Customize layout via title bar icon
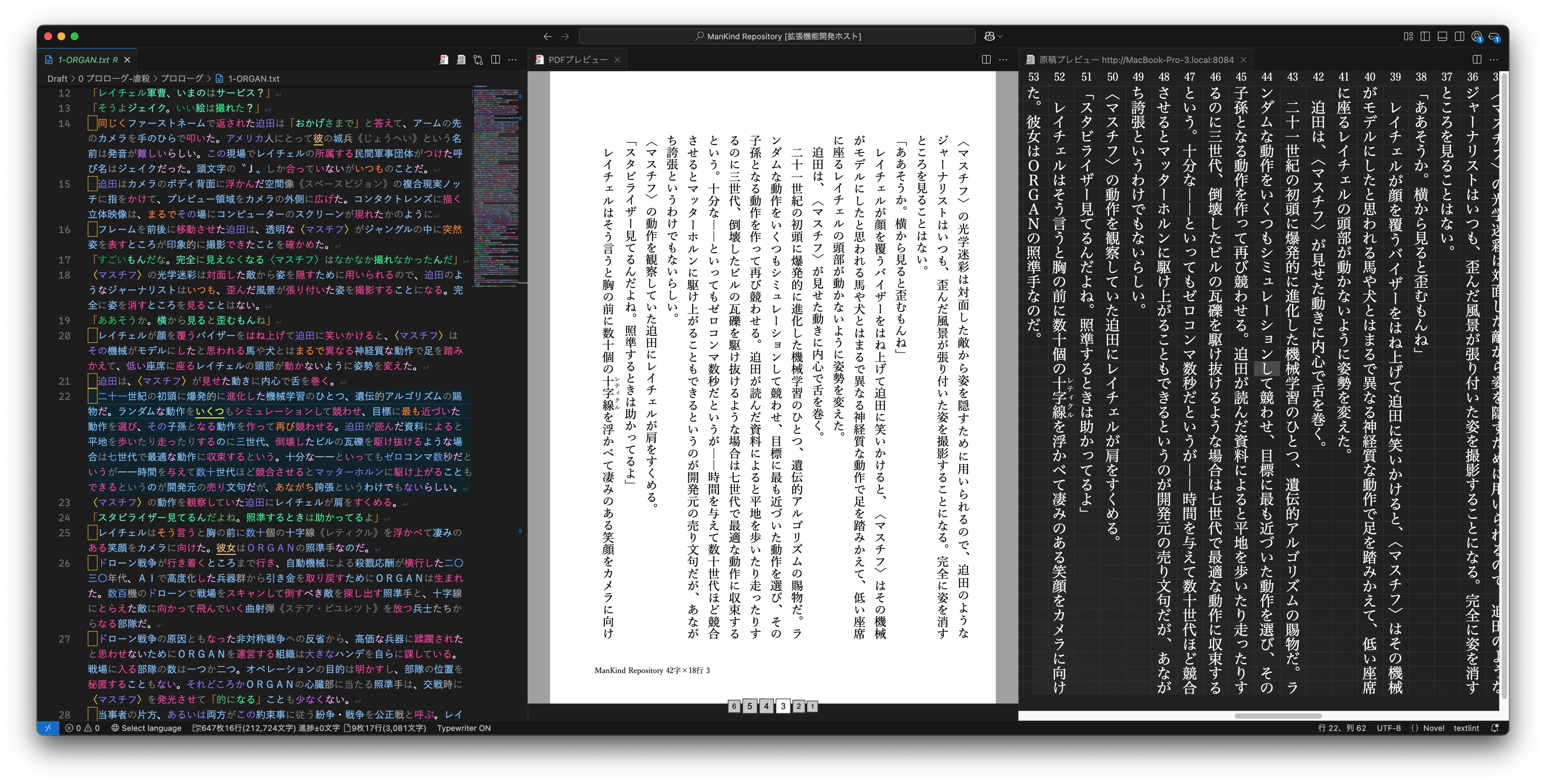The width and height of the screenshot is (1546, 784). (1408, 37)
